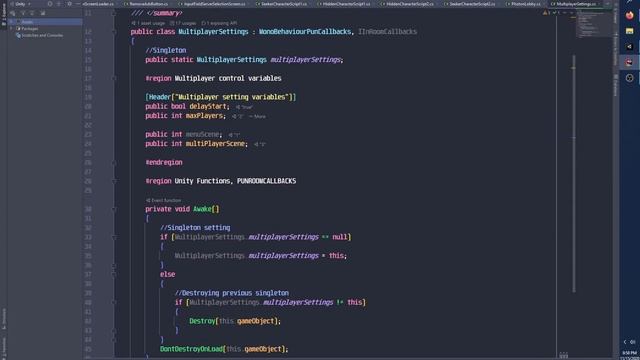The width and height of the screenshot is (640, 360).
Task: Open the HiddenCharacterScript2.cs tab
Action: click(x=409, y=4)
